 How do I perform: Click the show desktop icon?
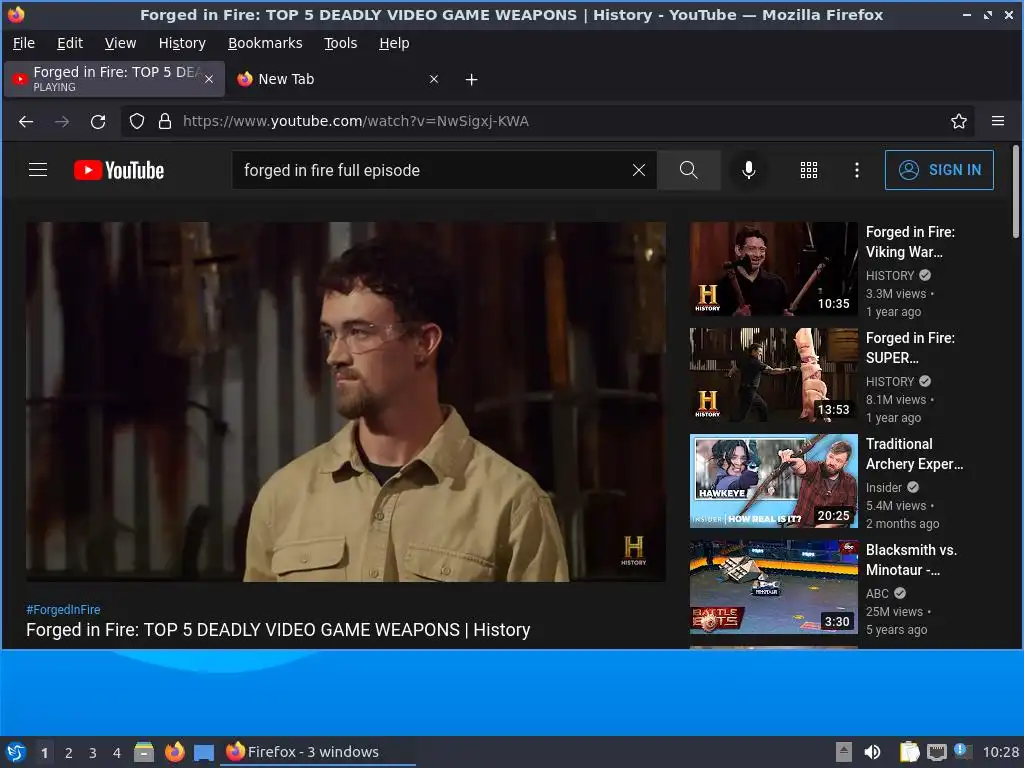coord(204,753)
